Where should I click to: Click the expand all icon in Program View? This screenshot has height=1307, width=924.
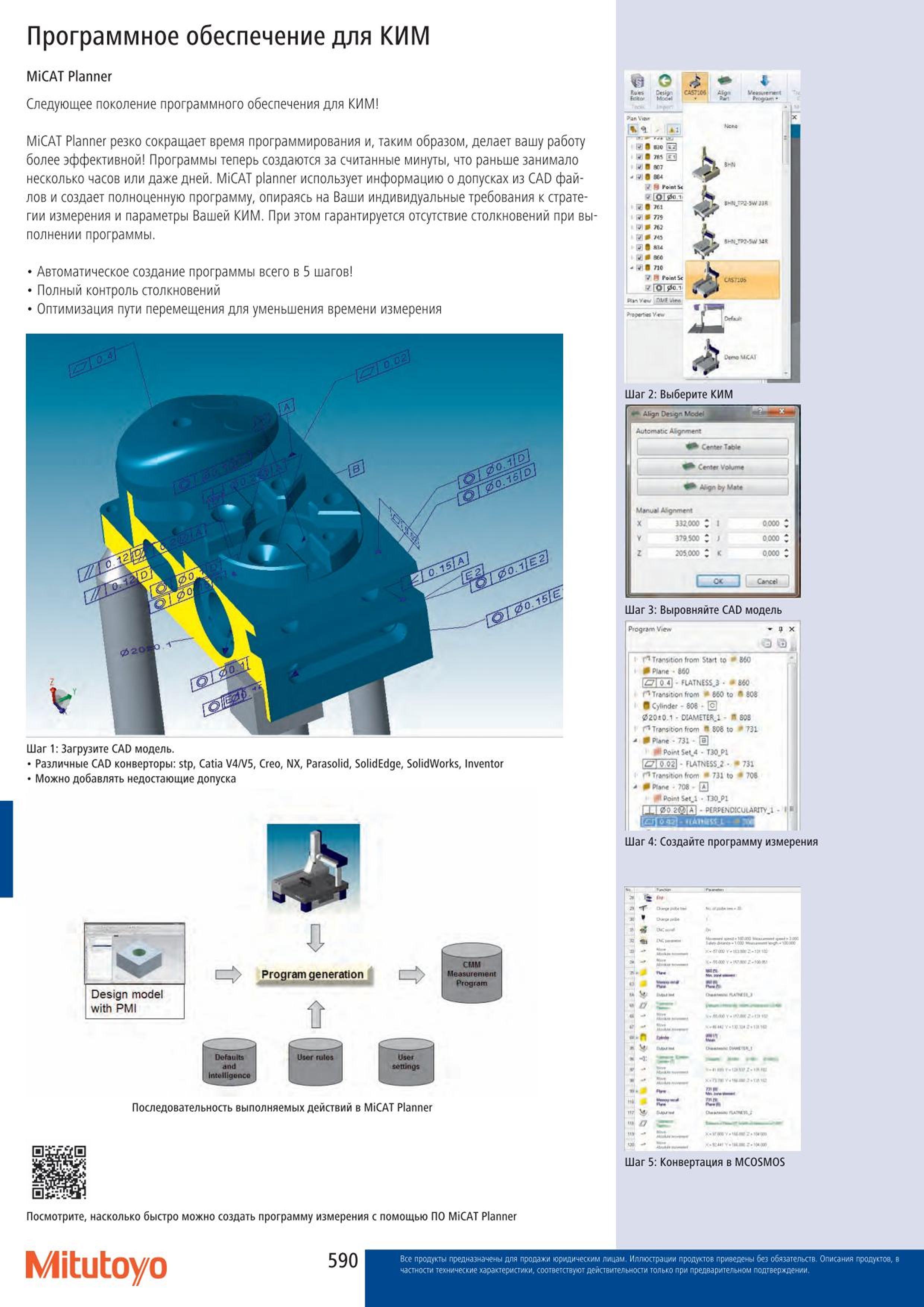pos(782,643)
